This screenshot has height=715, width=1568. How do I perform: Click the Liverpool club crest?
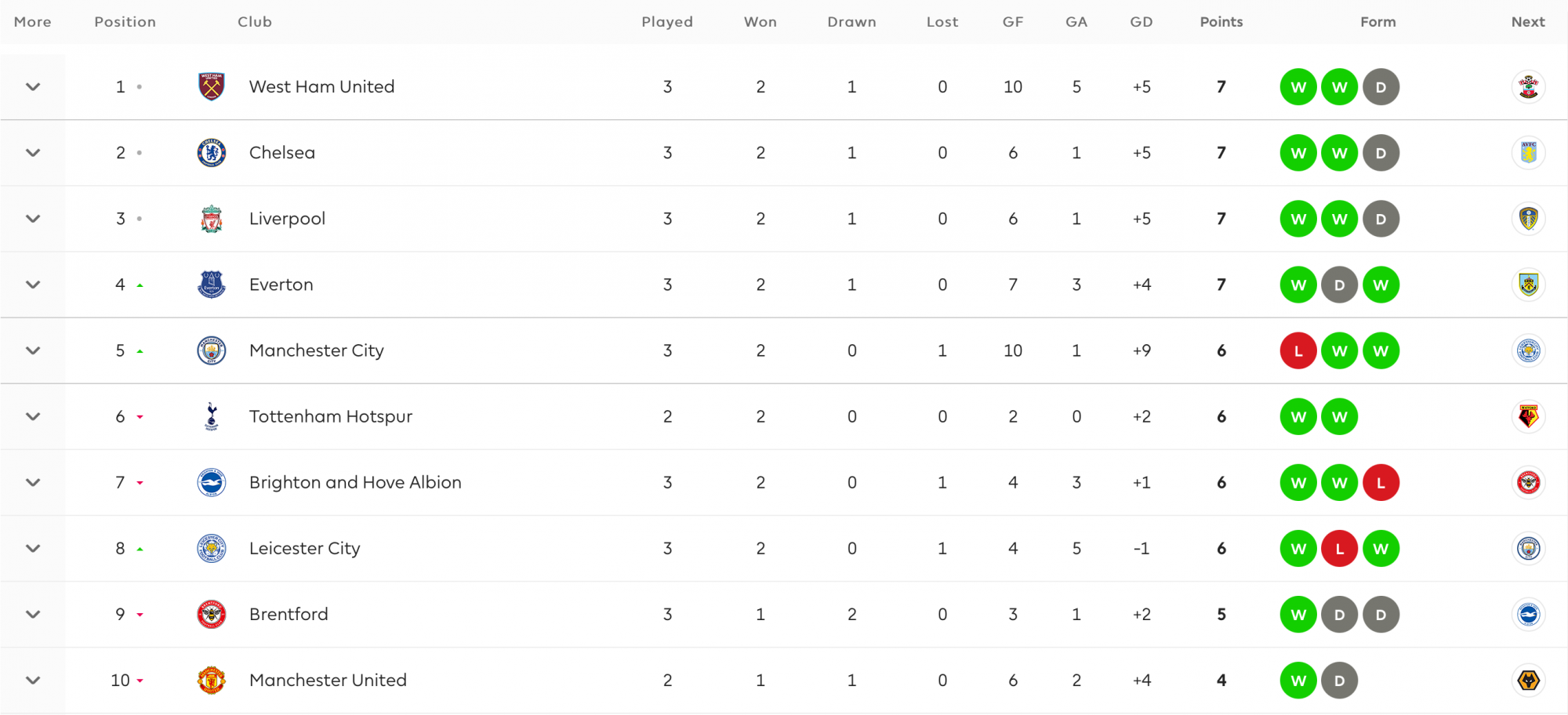point(212,219)
